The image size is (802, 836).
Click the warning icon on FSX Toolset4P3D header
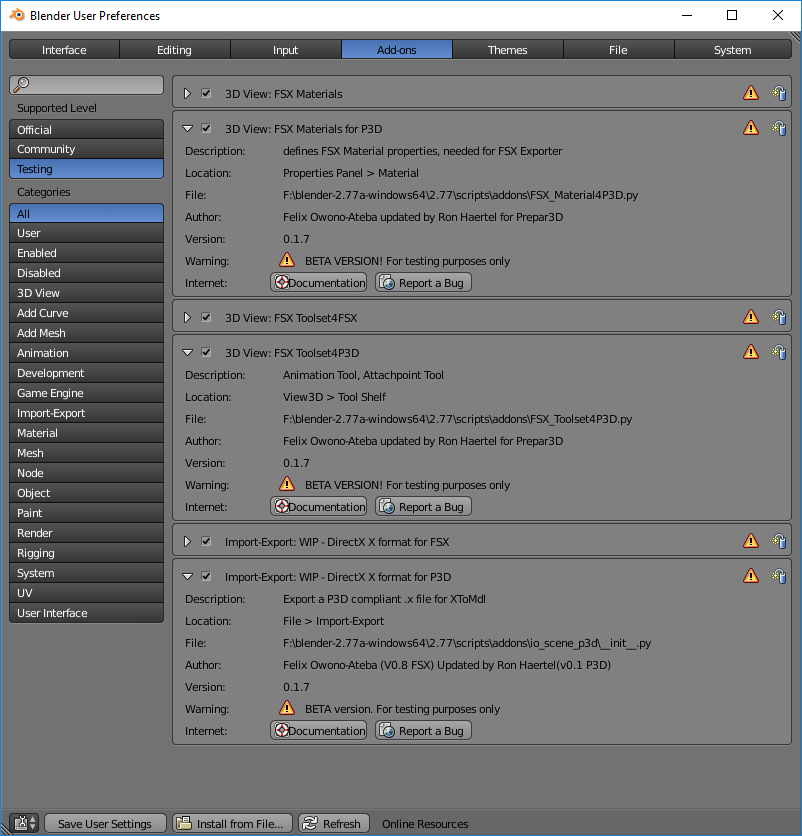click(x=751, y=352)
